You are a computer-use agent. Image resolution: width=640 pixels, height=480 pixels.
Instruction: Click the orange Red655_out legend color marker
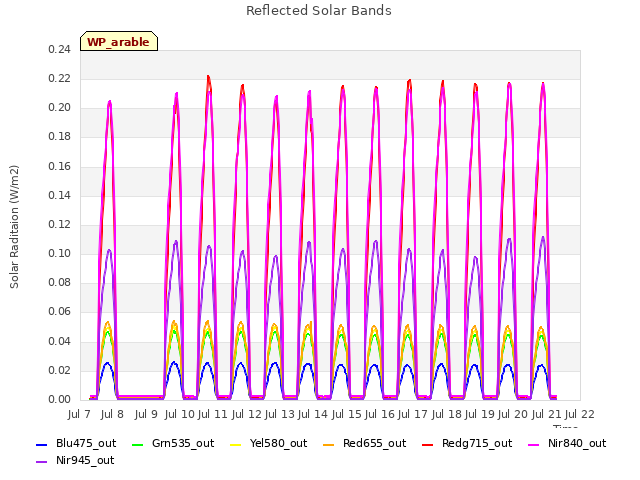tap(329, 444)
